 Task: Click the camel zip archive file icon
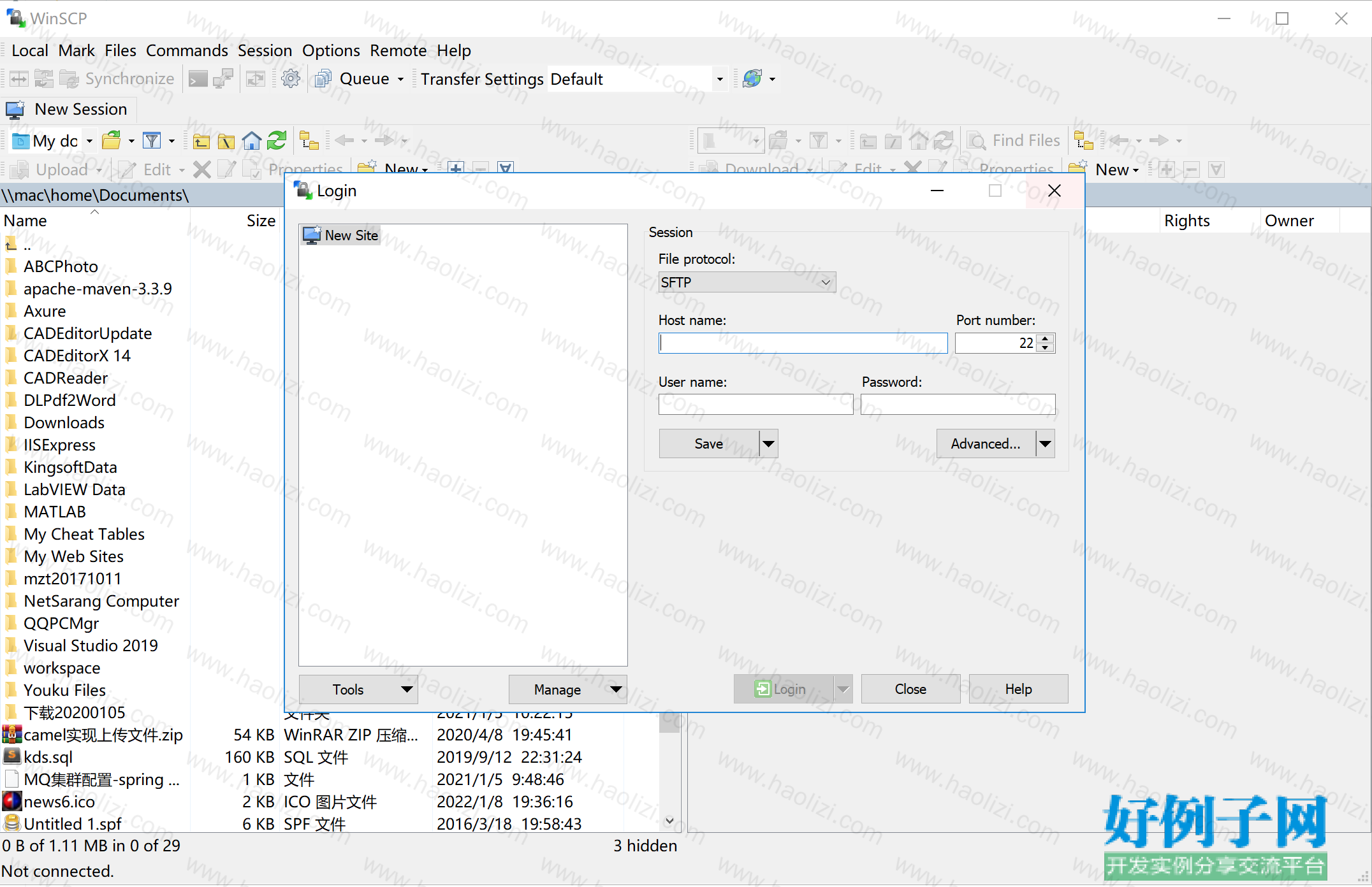point(12,735)
